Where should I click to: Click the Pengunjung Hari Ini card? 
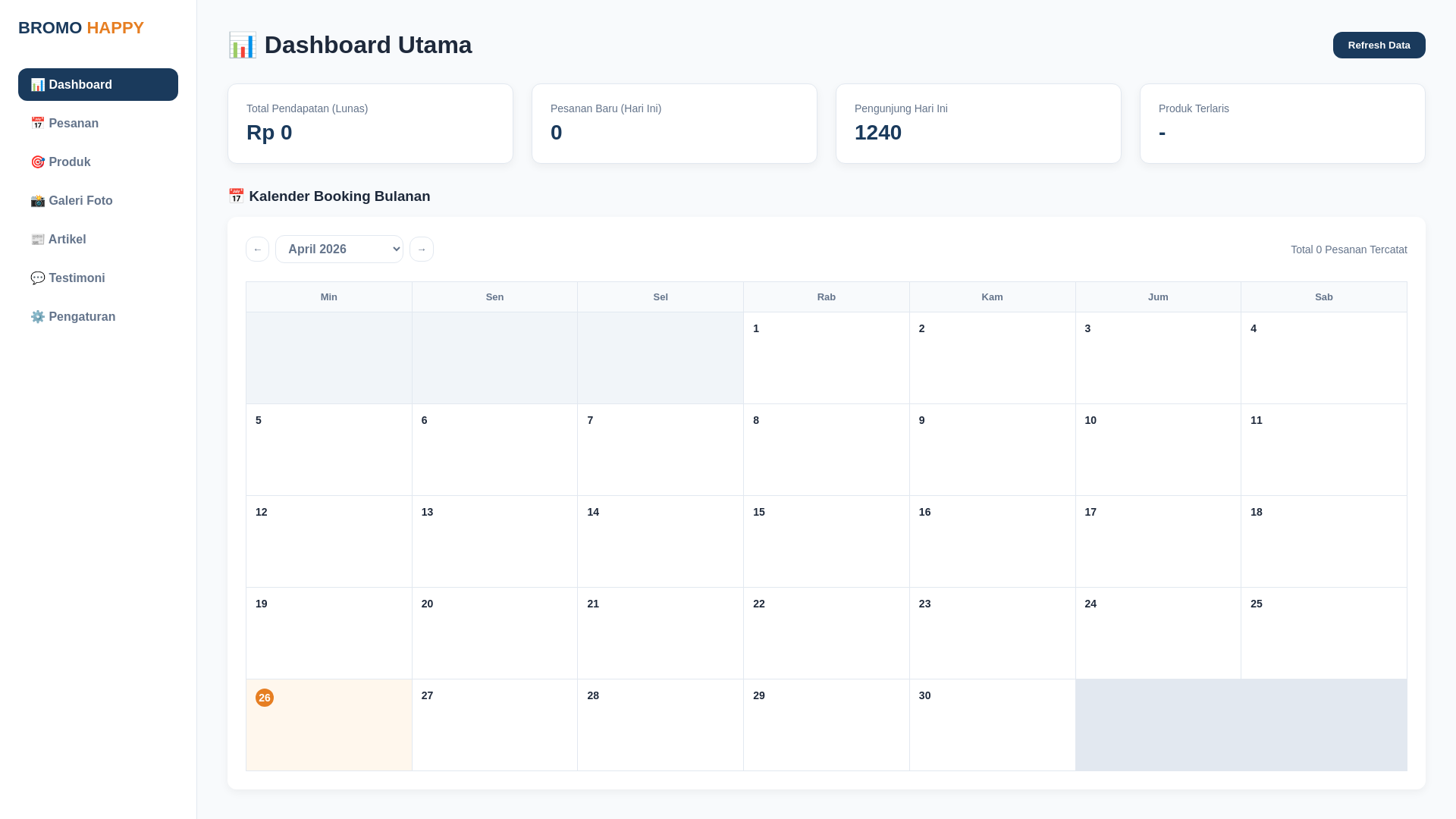coord(978,124)
